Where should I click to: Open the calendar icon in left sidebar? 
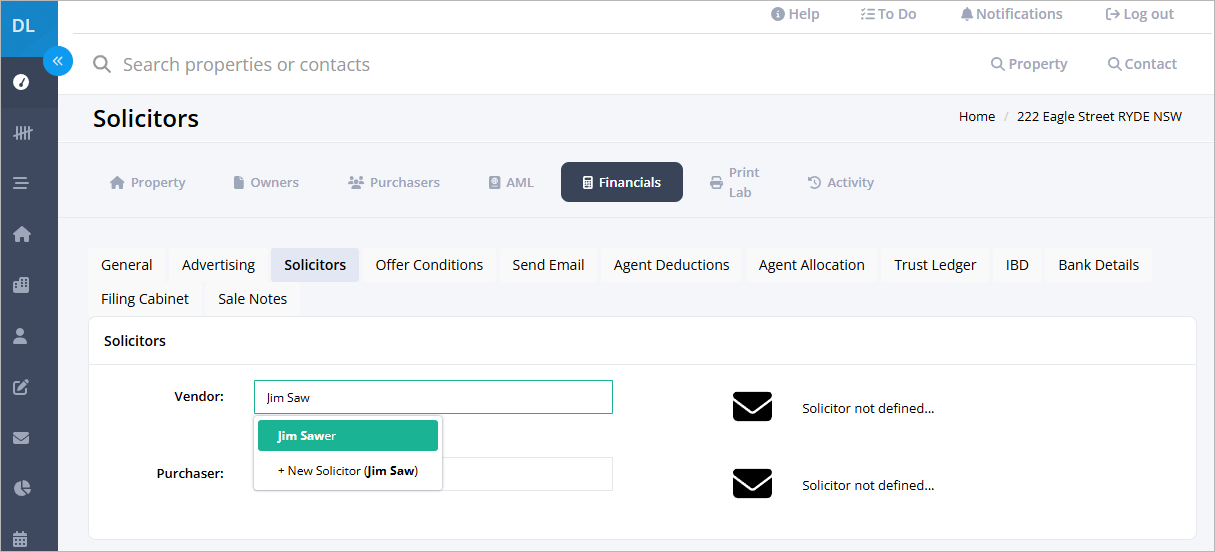tap(21, 539)
